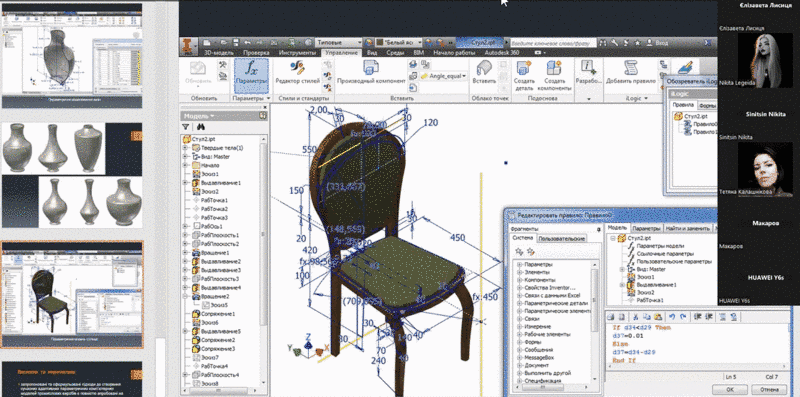Image resolution: width=800 pixels, height=397 pixels.
Task: Click the undo arrow in rule editor
Action: point(672,317)
